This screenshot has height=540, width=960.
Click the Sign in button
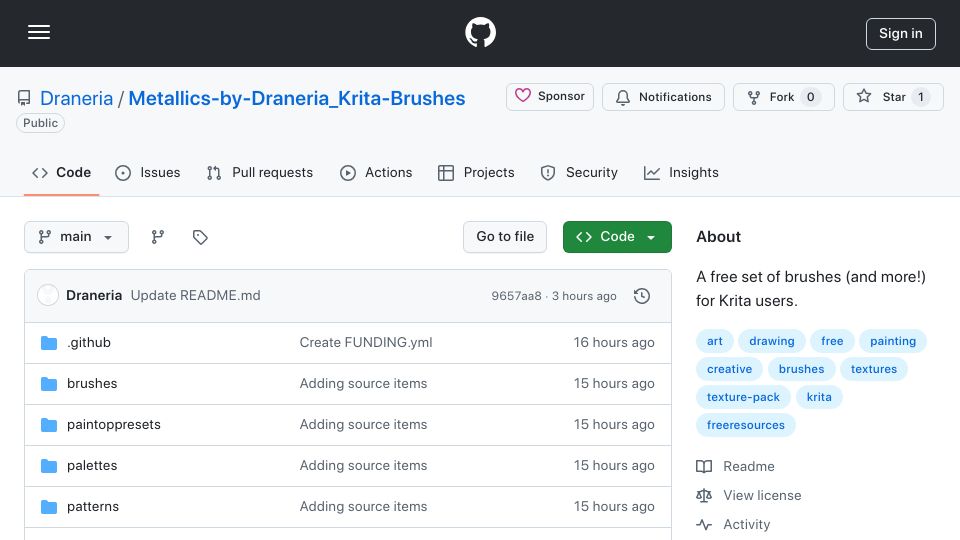coord(900,34)
